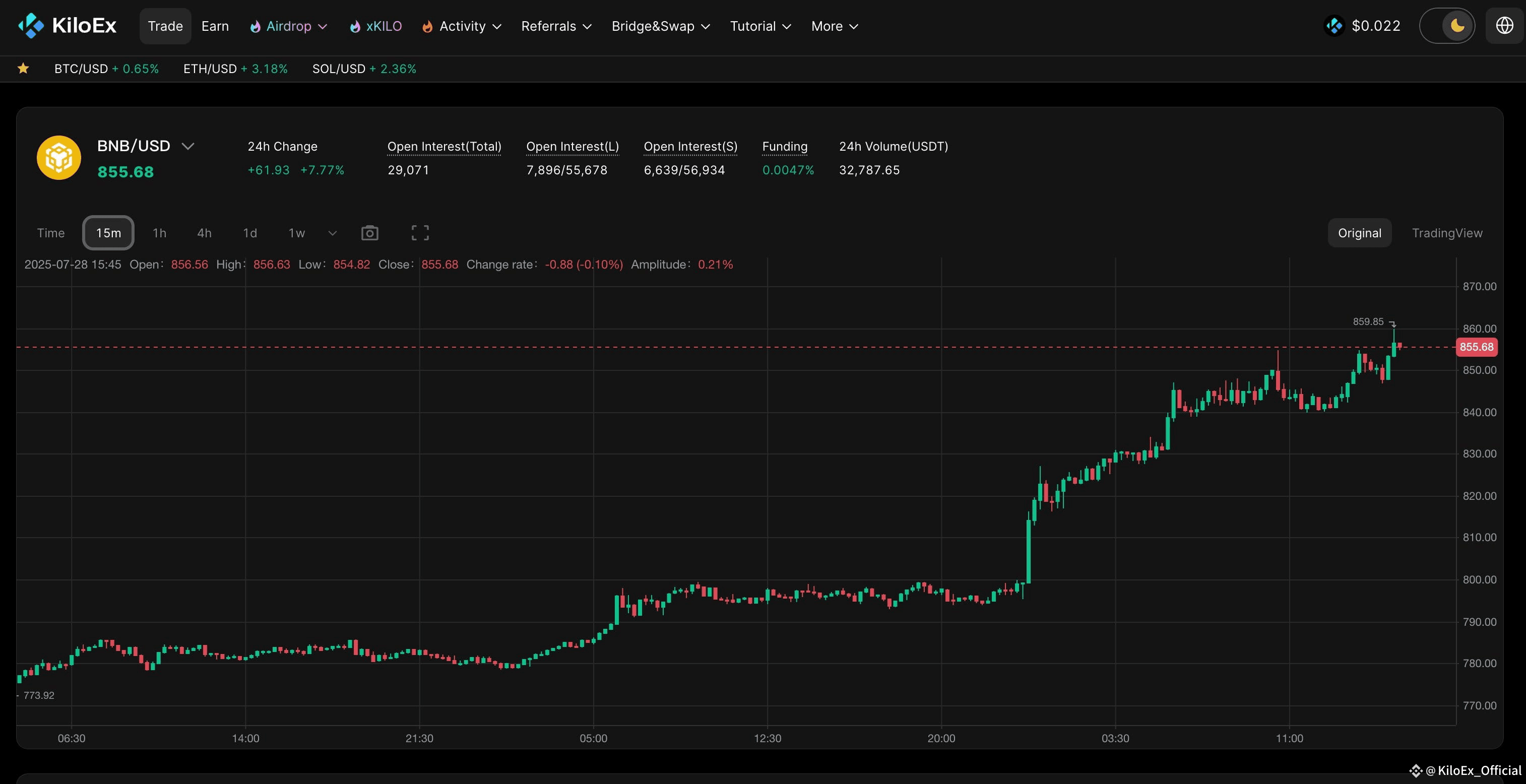Screen dimensions: 1526x784
Task: Open the language globe icon
Action: click(x=1505, y=26)
